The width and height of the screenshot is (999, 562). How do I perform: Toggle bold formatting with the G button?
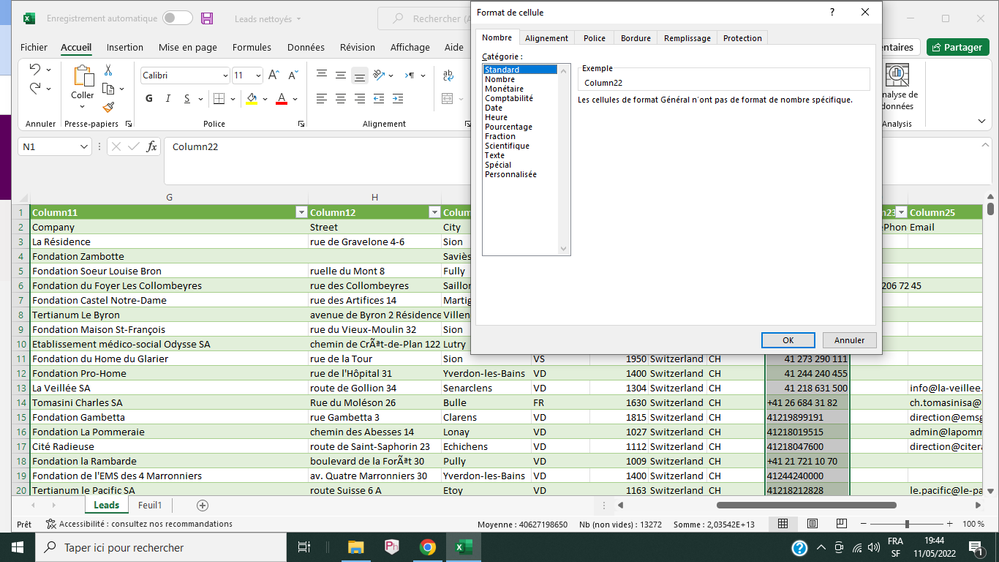[149, 98]
